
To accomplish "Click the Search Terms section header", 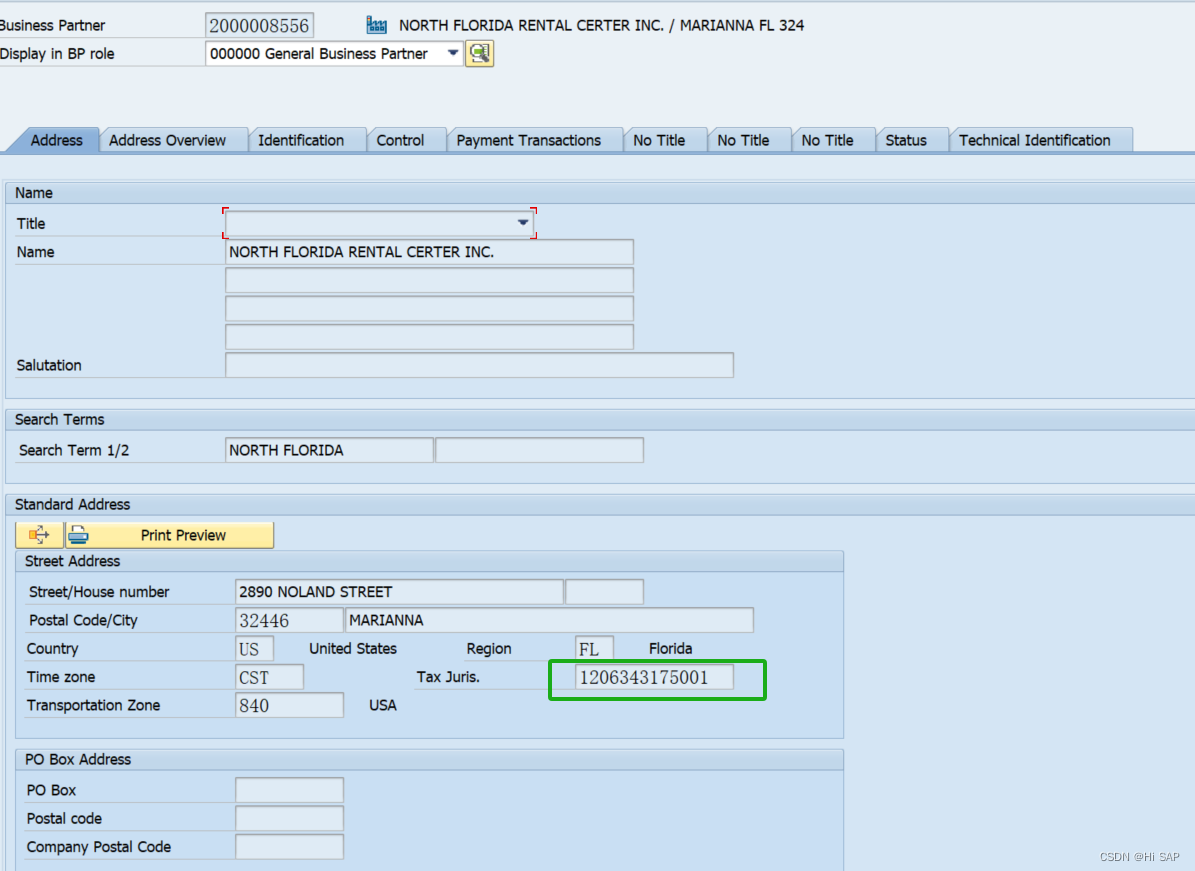I will [x=59, y=419].
